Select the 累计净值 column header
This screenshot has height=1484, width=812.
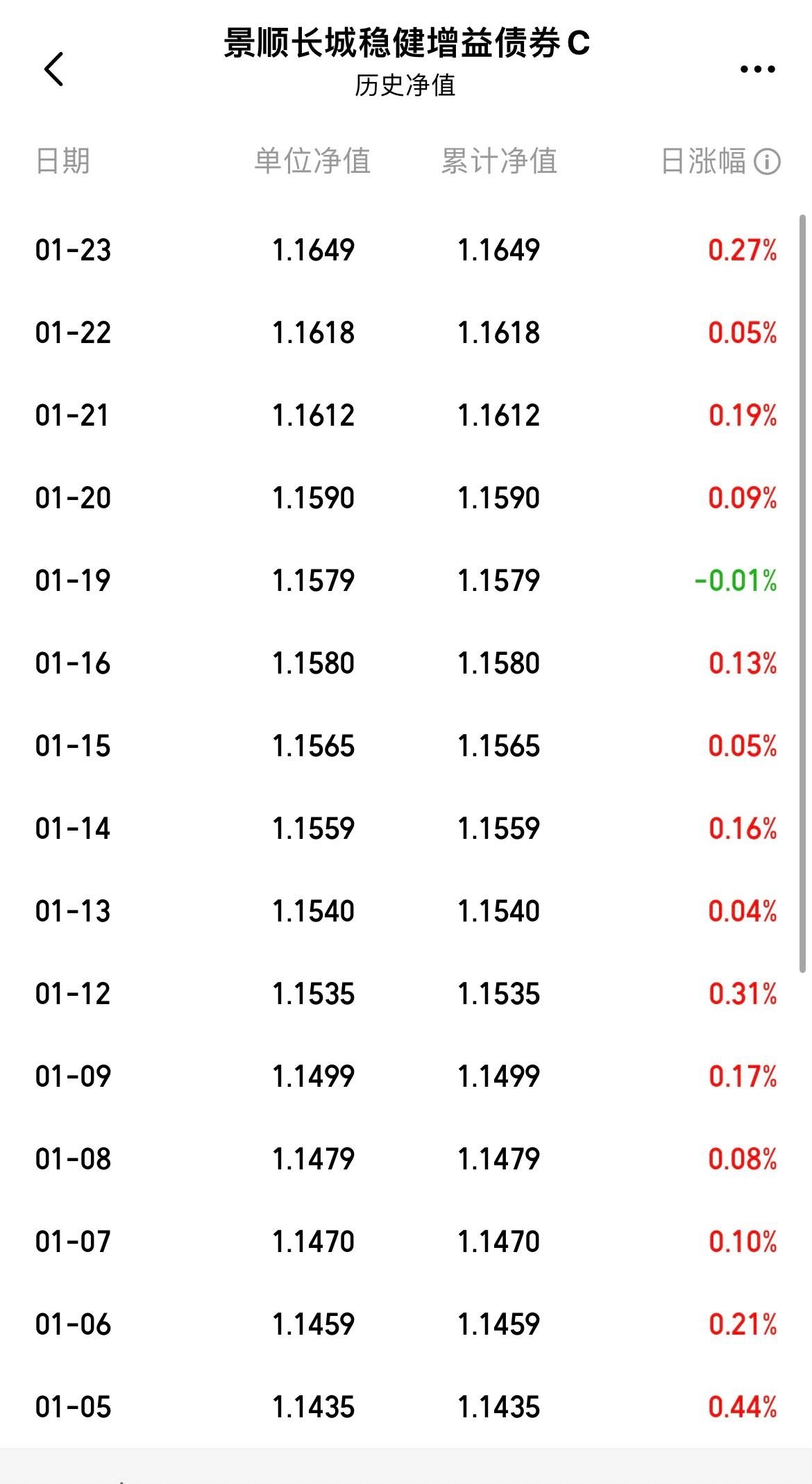point(499,161)
